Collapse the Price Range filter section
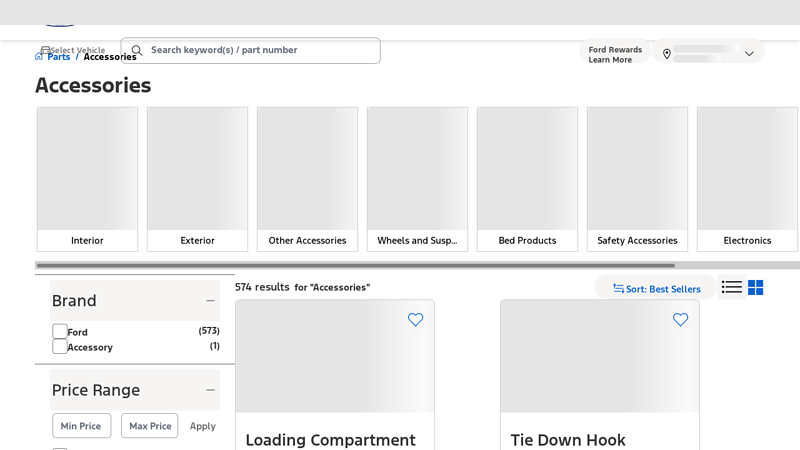Screen dimensions: 800x450 click(210, 390)
